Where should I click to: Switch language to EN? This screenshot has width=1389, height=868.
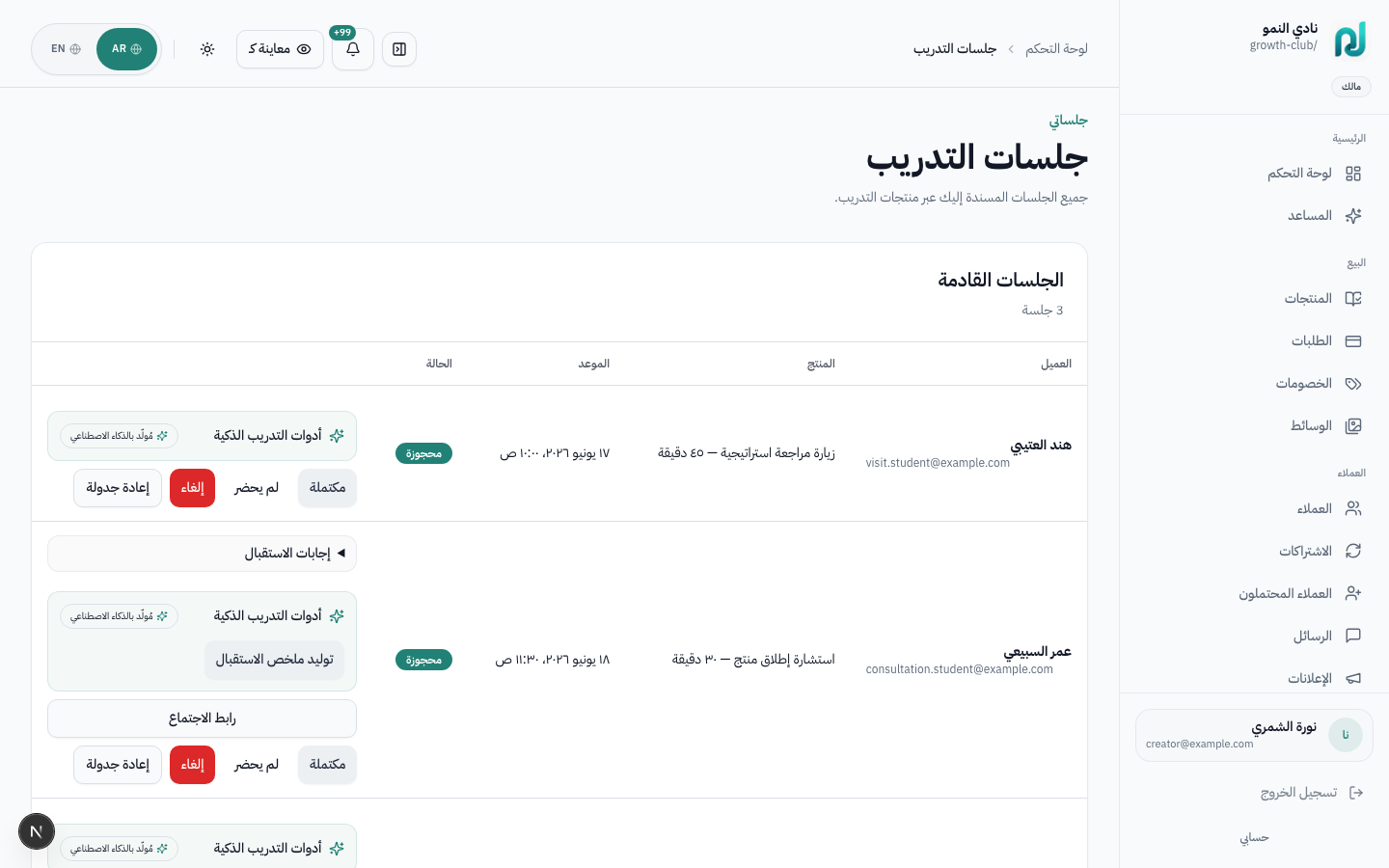pos(66,49)
